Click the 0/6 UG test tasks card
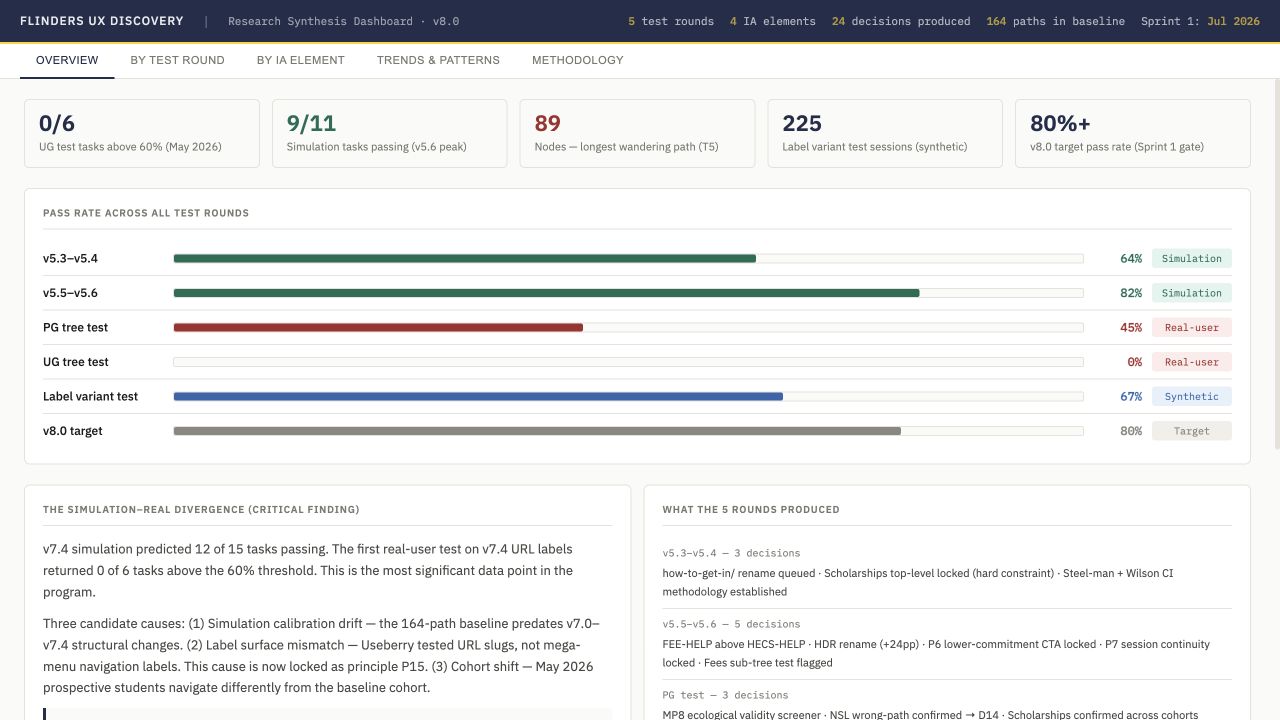The height and width of the screenshot is (720, 1280). 142,133
